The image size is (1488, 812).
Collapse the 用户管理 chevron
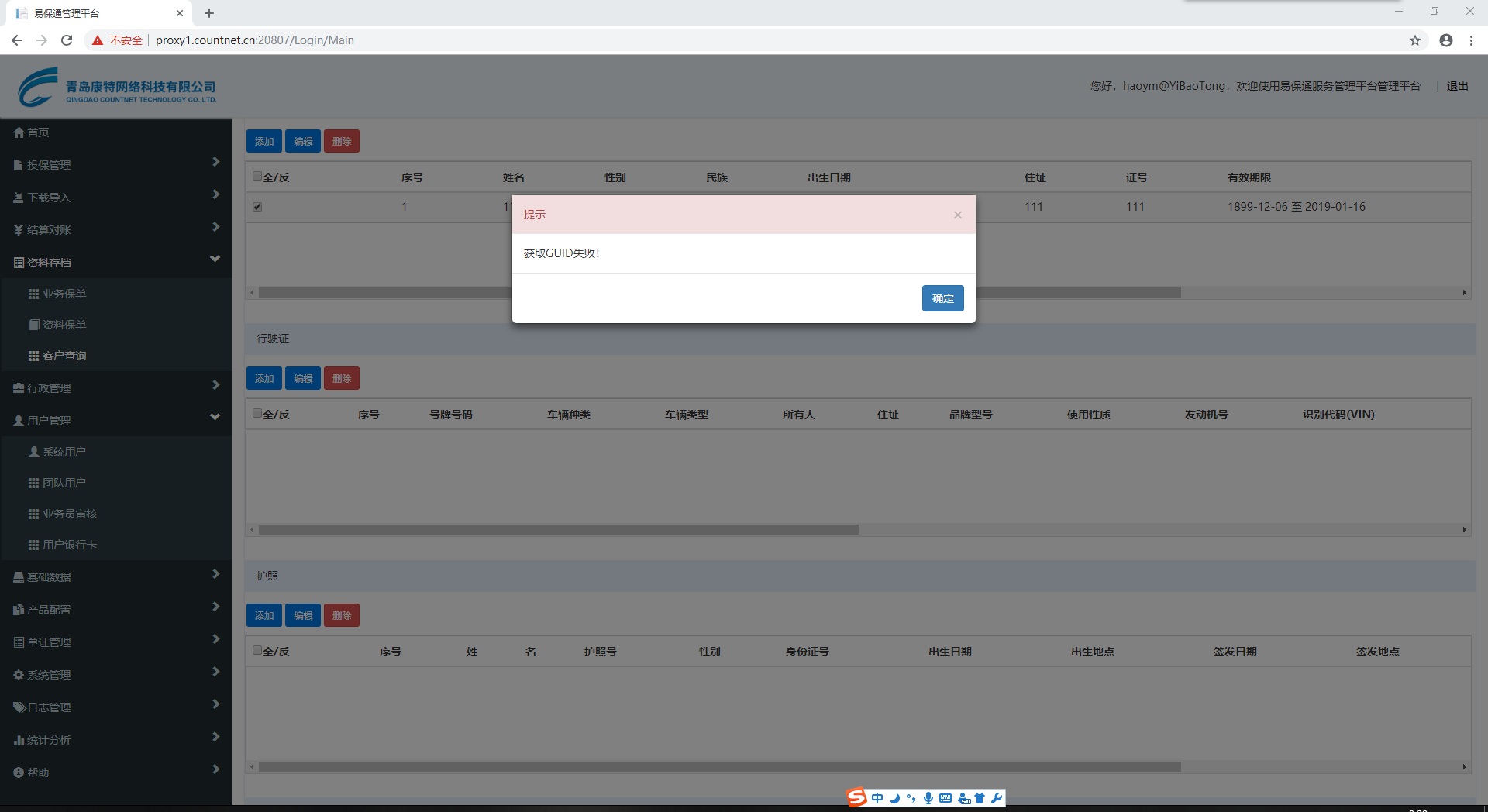(x=215, y=417)
